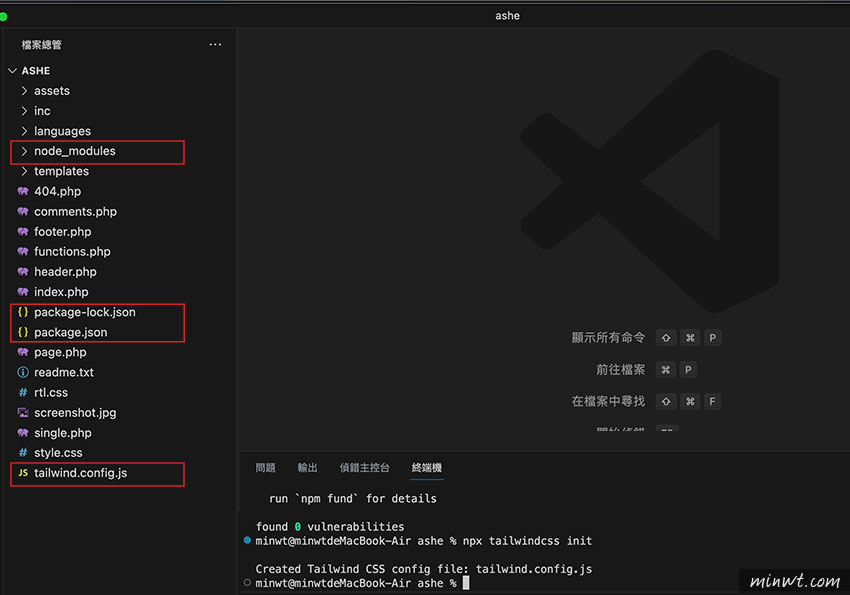This screenshot has width=850, height=595.
Task: Click the PHP icon beside page.php
Action: point(23,352)
